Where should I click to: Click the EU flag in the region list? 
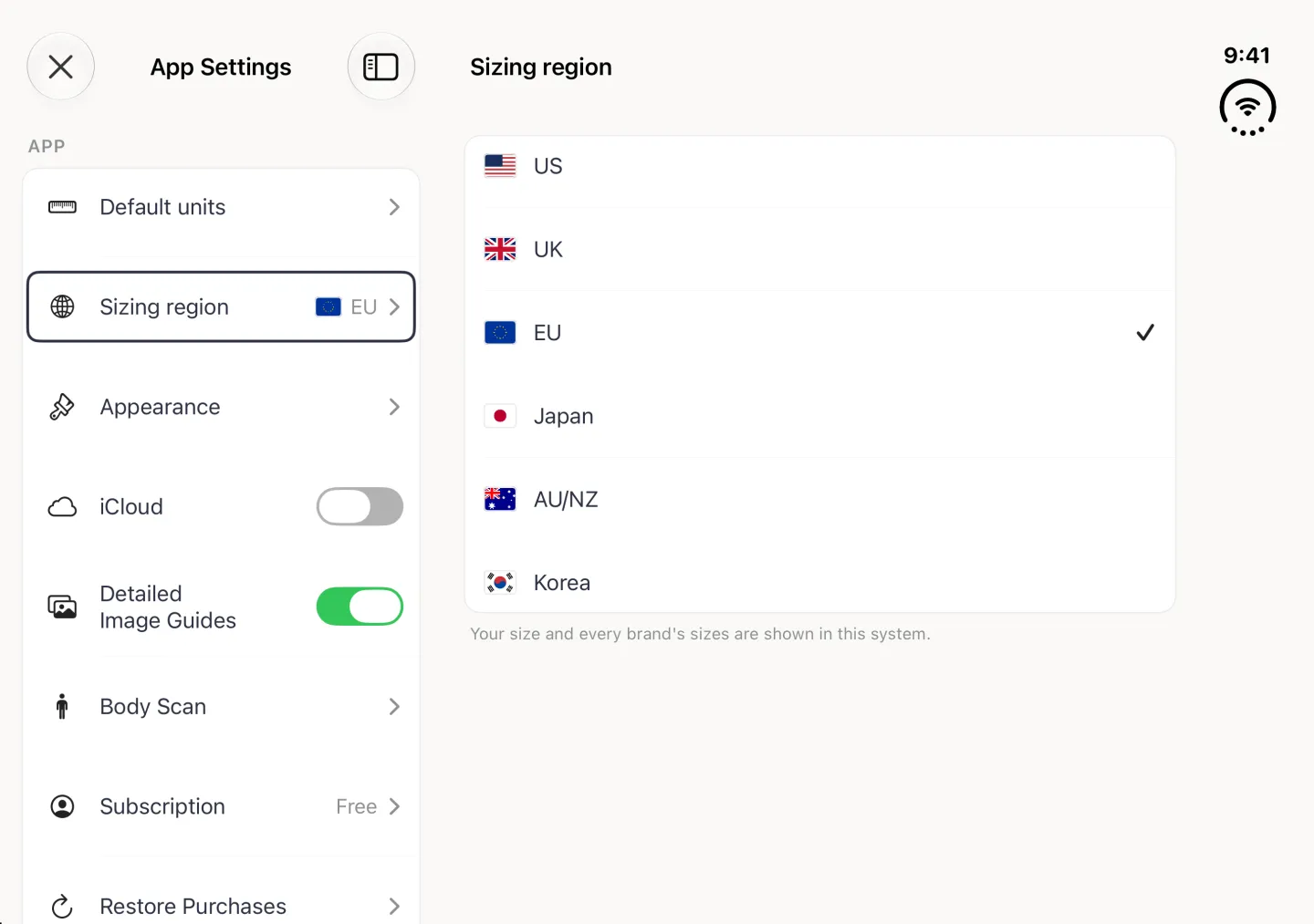pyautogui.click(x=500, y=333)
